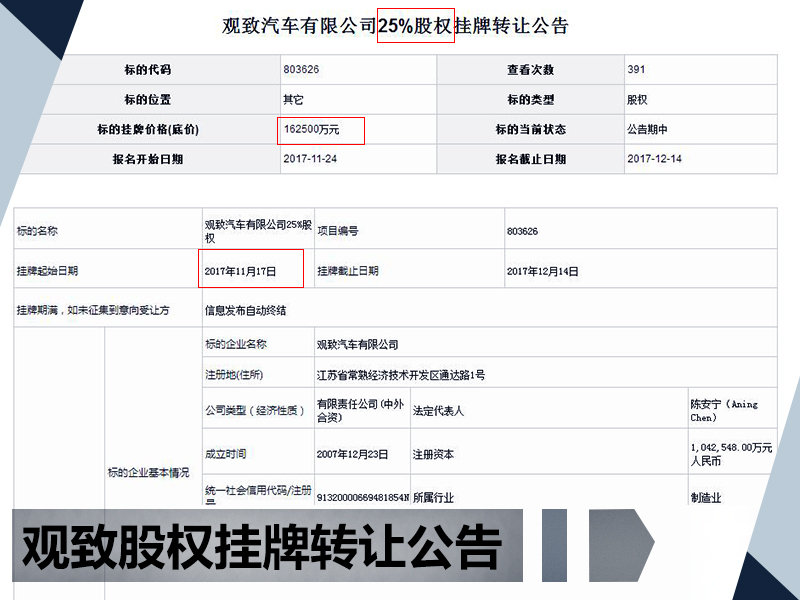Click the 挂牌截止日期 label
Screen dimensions: 800x600
click(348, 271)
